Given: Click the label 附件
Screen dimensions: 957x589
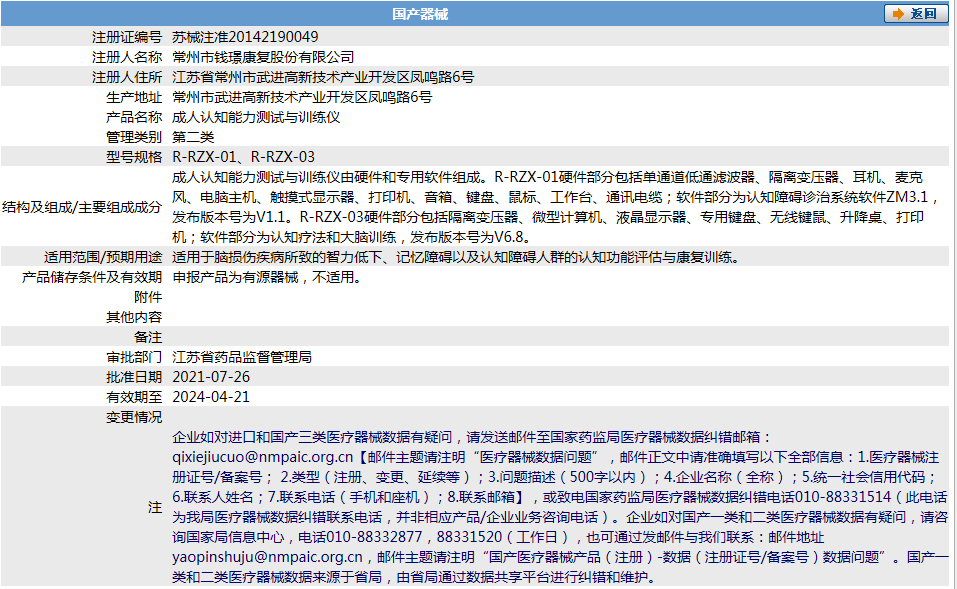Looking at the screenshot, I should point(148,297).
